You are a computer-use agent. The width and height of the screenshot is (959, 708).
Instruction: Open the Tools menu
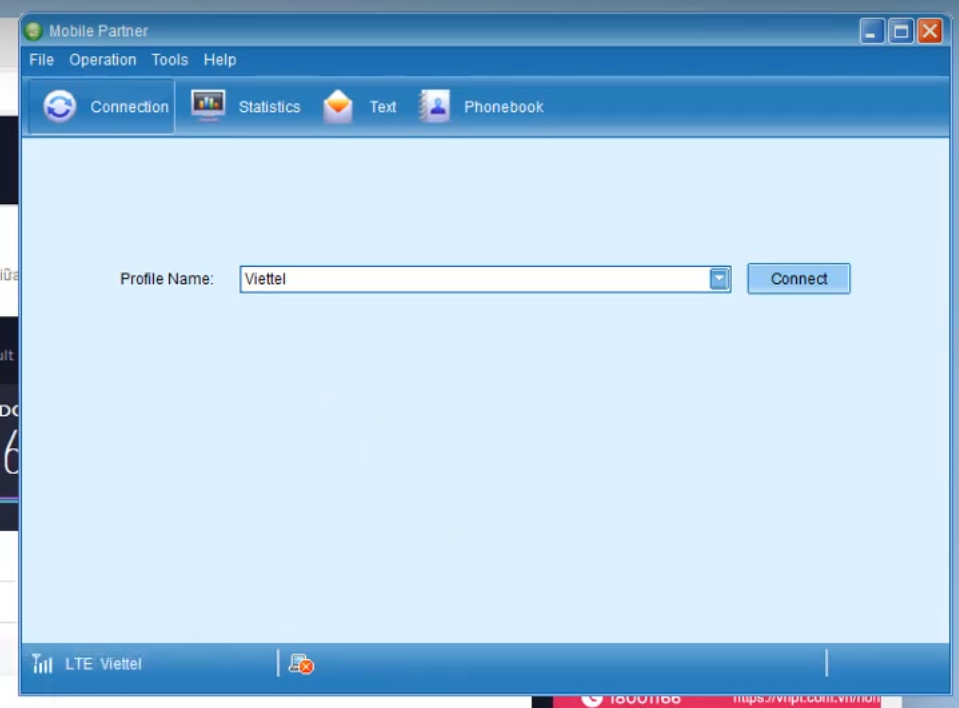click(x=170, y=60)
